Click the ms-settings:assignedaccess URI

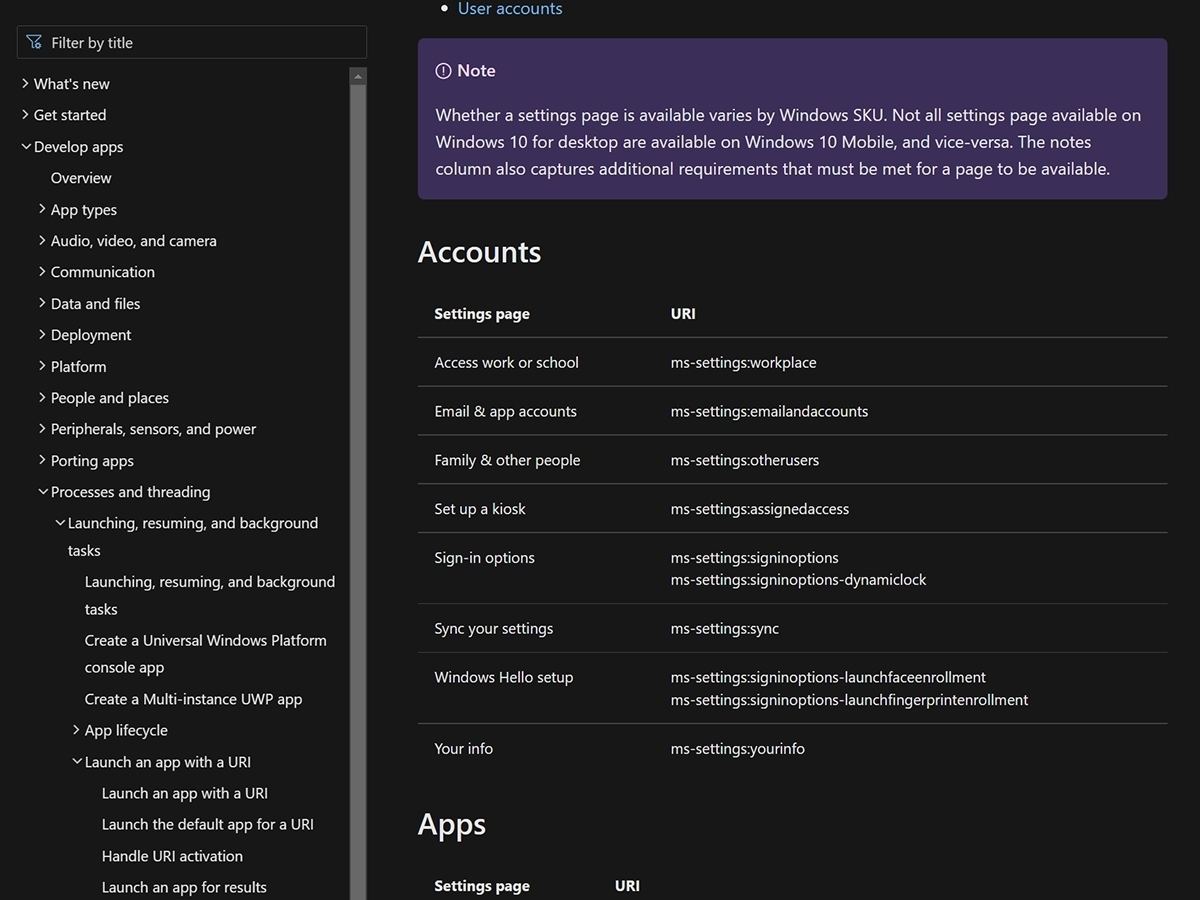(x=760, y=510)
